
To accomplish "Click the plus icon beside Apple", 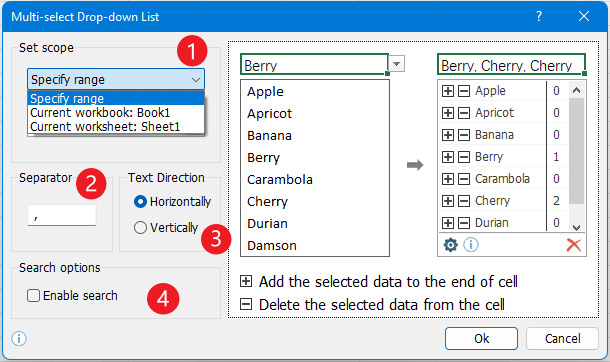I will pyautogui.click(x=448, y=91).
